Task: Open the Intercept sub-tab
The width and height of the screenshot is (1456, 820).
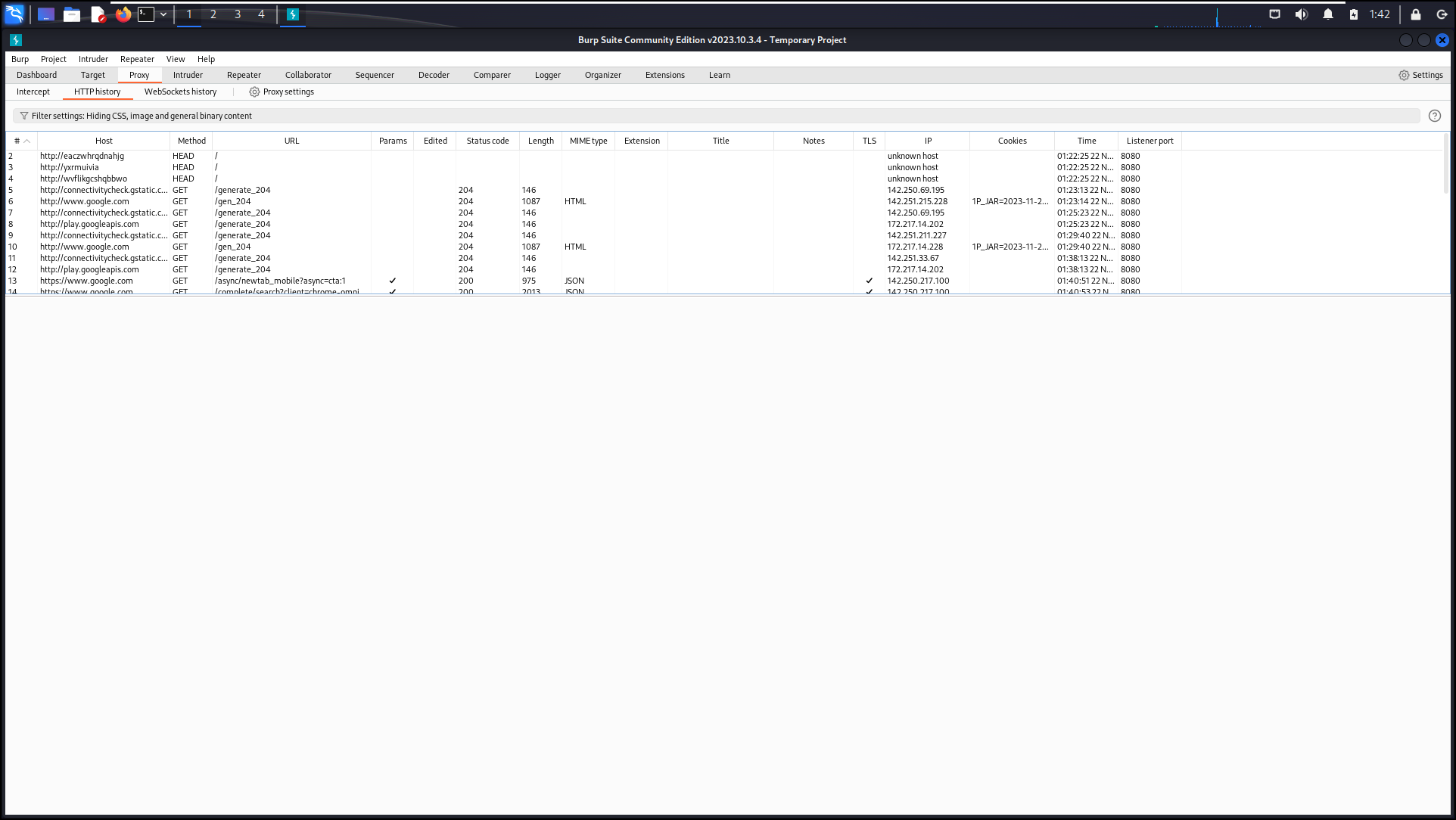Action: coord(33,92)
